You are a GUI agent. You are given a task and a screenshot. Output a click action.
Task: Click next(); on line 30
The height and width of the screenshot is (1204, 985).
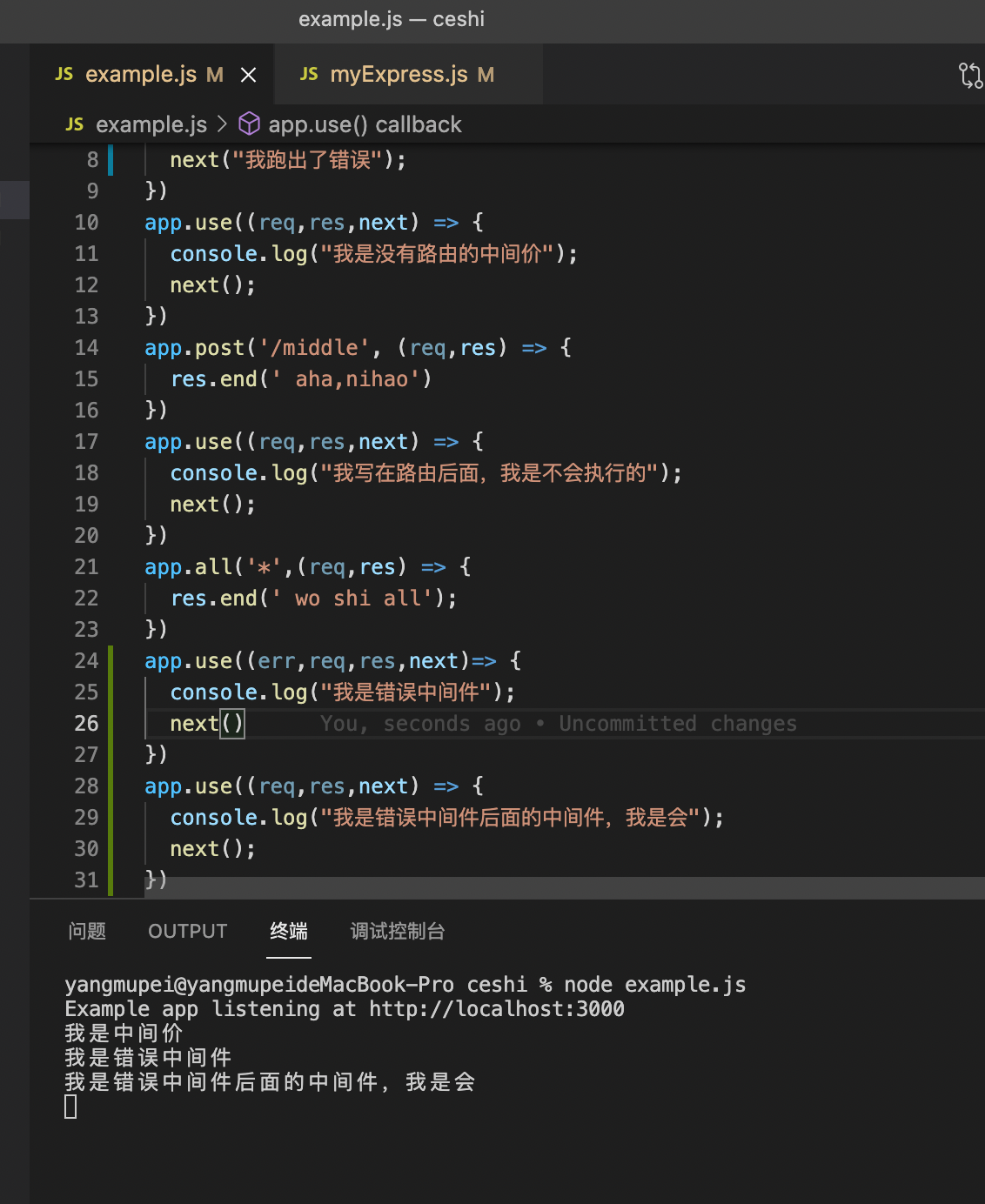213,849
